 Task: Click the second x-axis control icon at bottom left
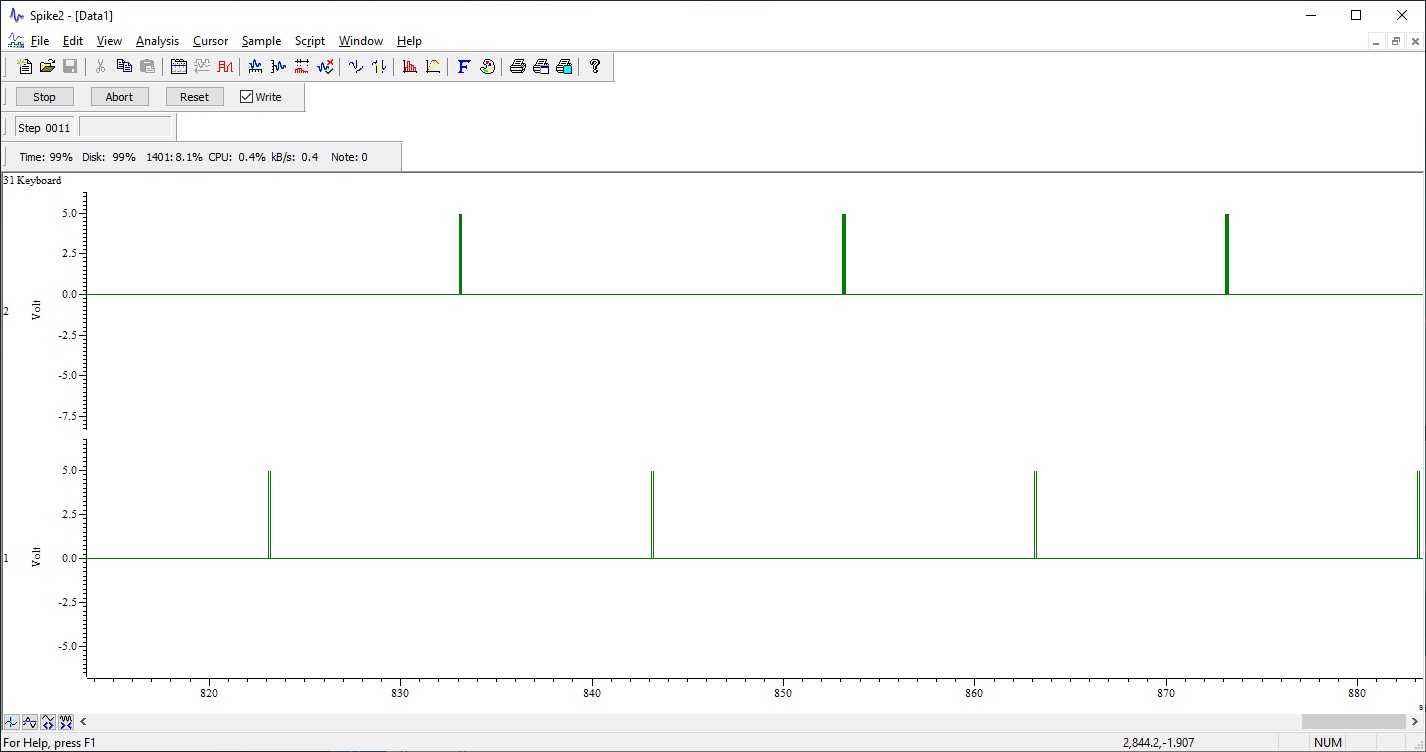pyautogui.click(x=30, y=722)
